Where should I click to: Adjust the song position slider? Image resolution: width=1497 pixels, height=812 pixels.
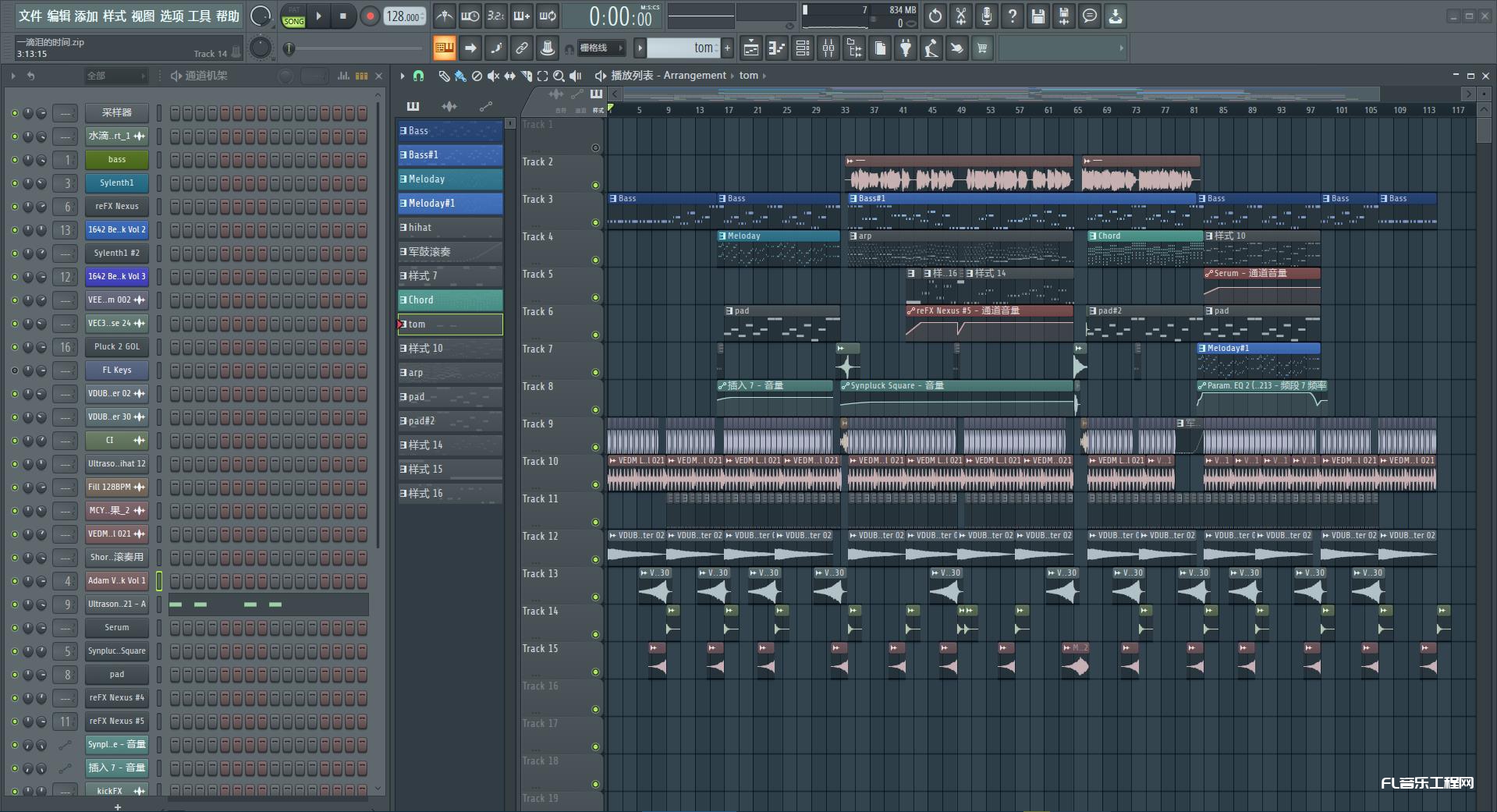tap(355, 49)
